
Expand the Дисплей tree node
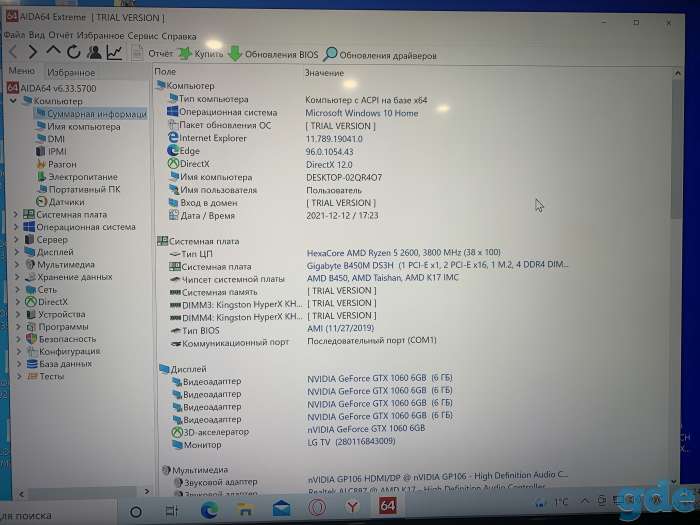coord(17,252)
